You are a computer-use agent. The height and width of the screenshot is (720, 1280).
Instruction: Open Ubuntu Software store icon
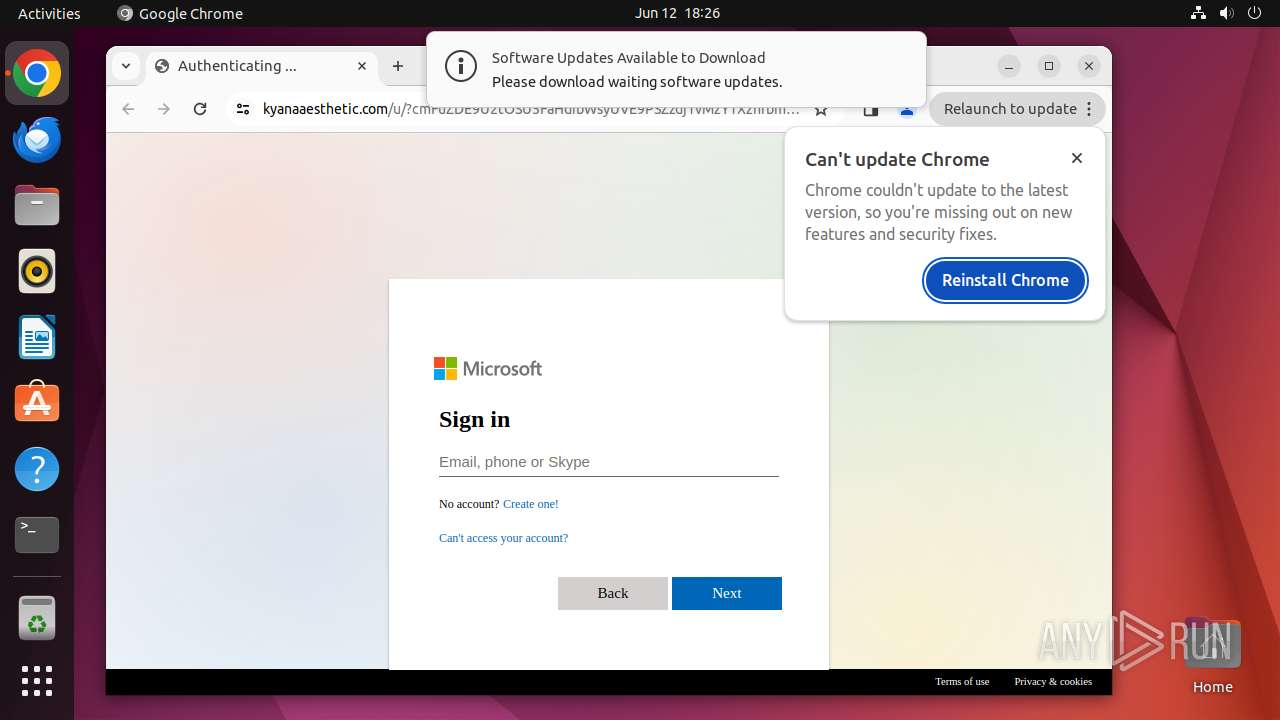(x=37, y=402)
